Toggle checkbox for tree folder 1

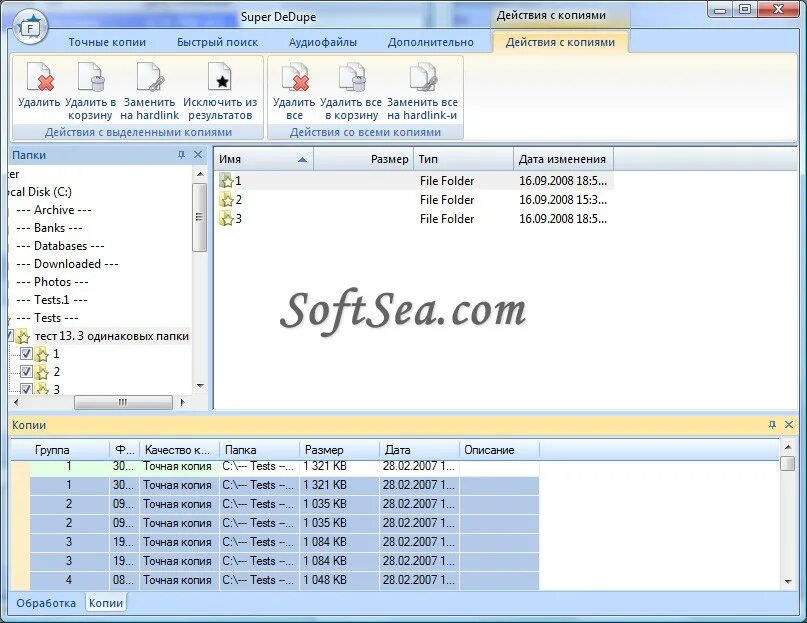[x=26, y=354]
